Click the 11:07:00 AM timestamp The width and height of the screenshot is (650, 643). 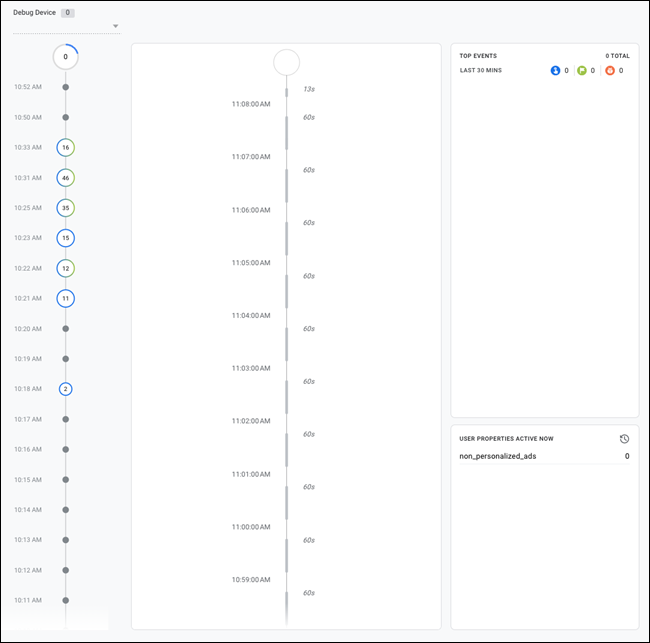251,157
